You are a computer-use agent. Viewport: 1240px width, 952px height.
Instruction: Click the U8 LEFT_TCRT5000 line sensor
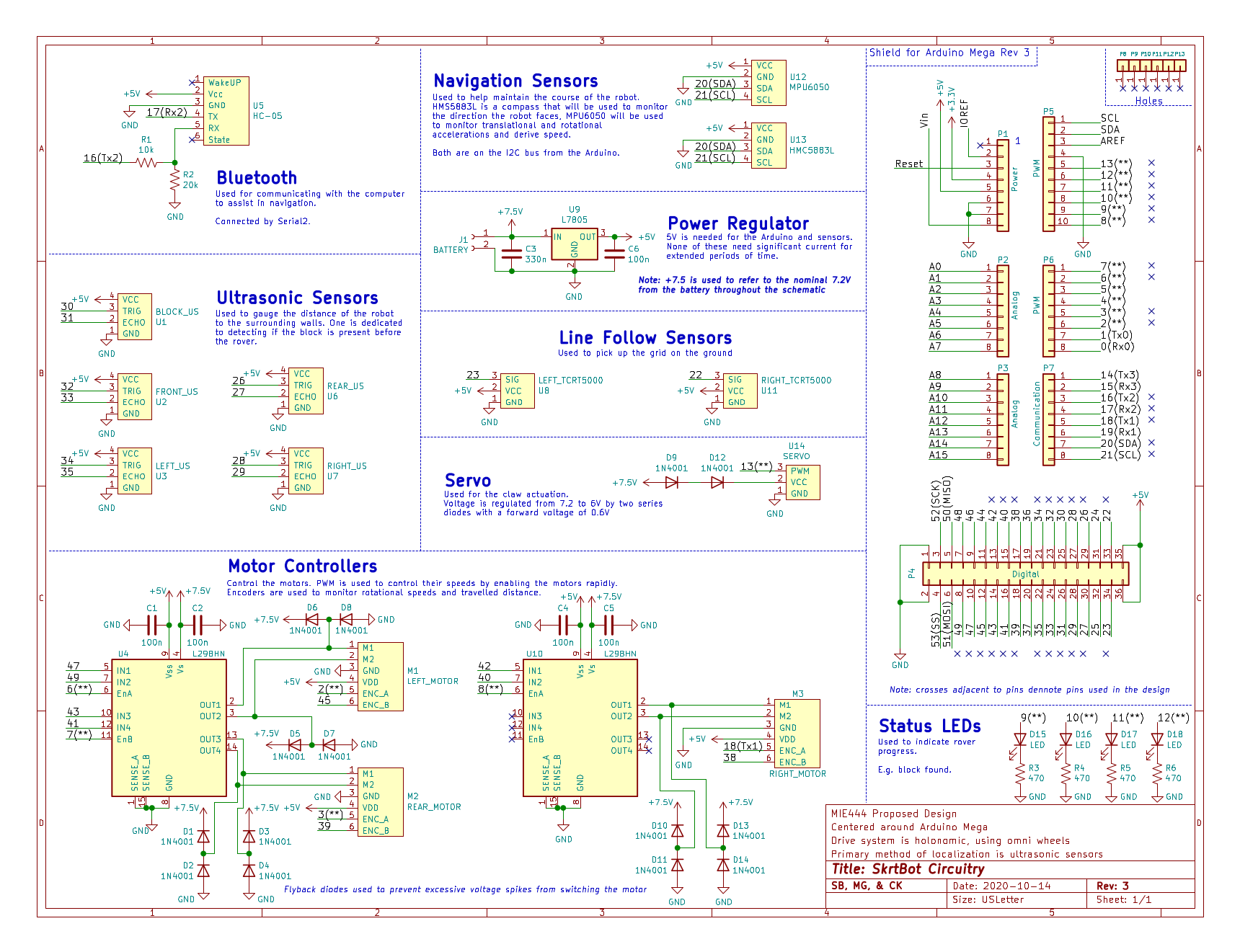tap(518, 391)
